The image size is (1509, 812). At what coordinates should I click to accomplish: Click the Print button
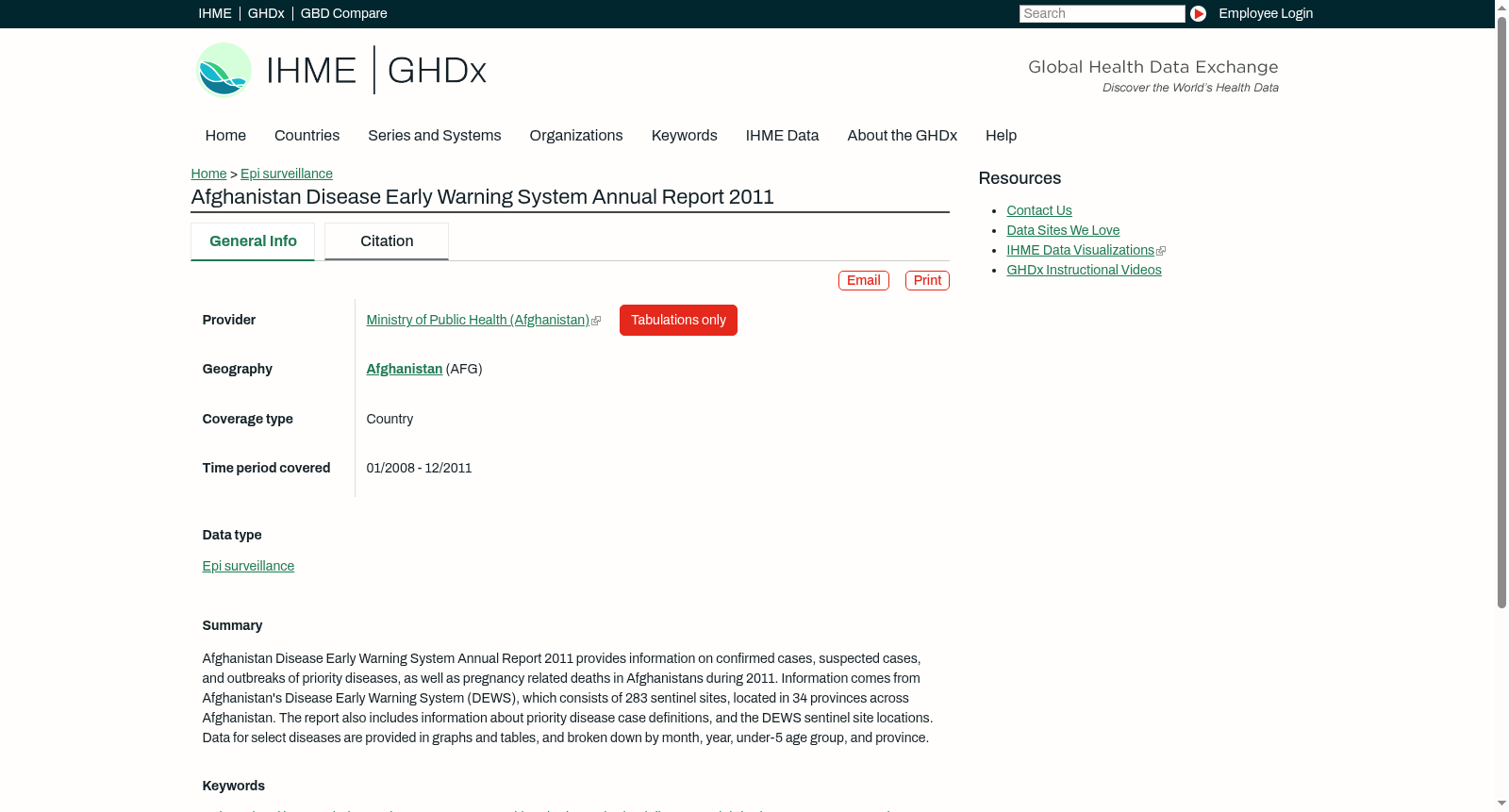927,280
